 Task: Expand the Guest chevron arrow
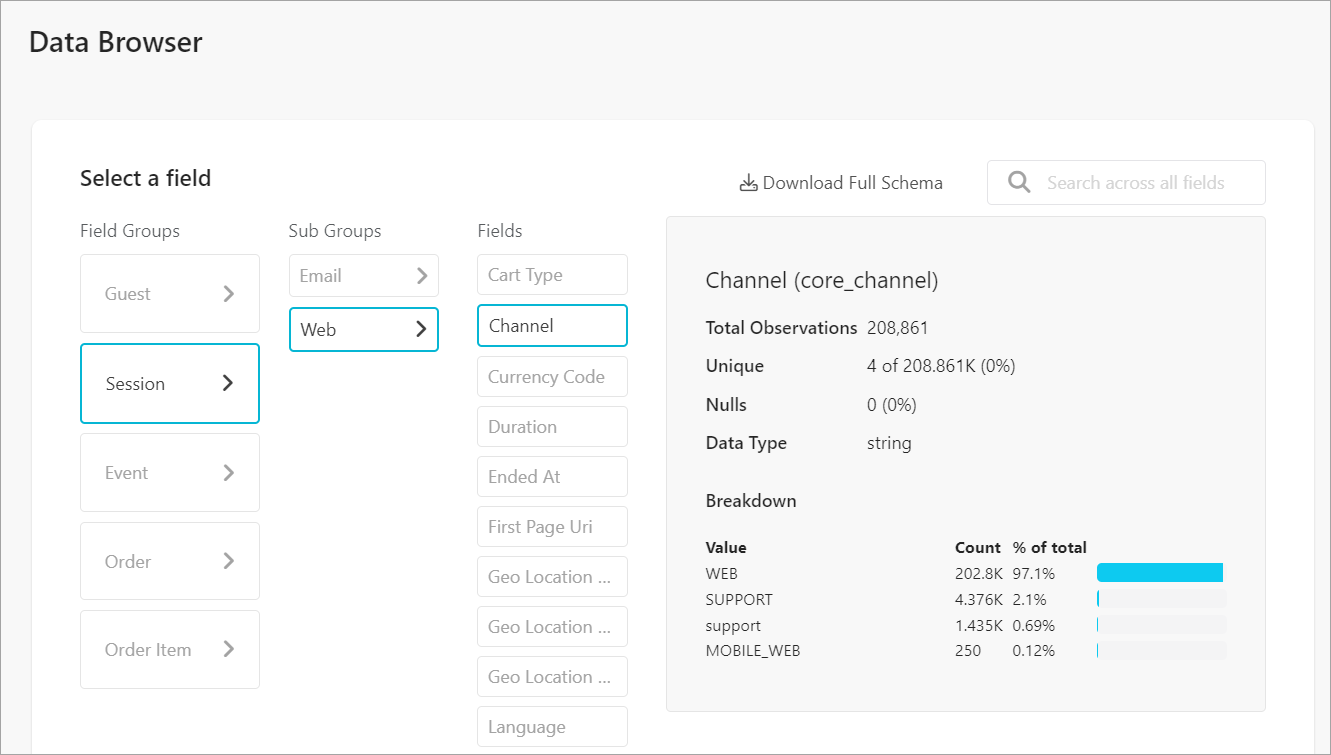coord(228,294)
